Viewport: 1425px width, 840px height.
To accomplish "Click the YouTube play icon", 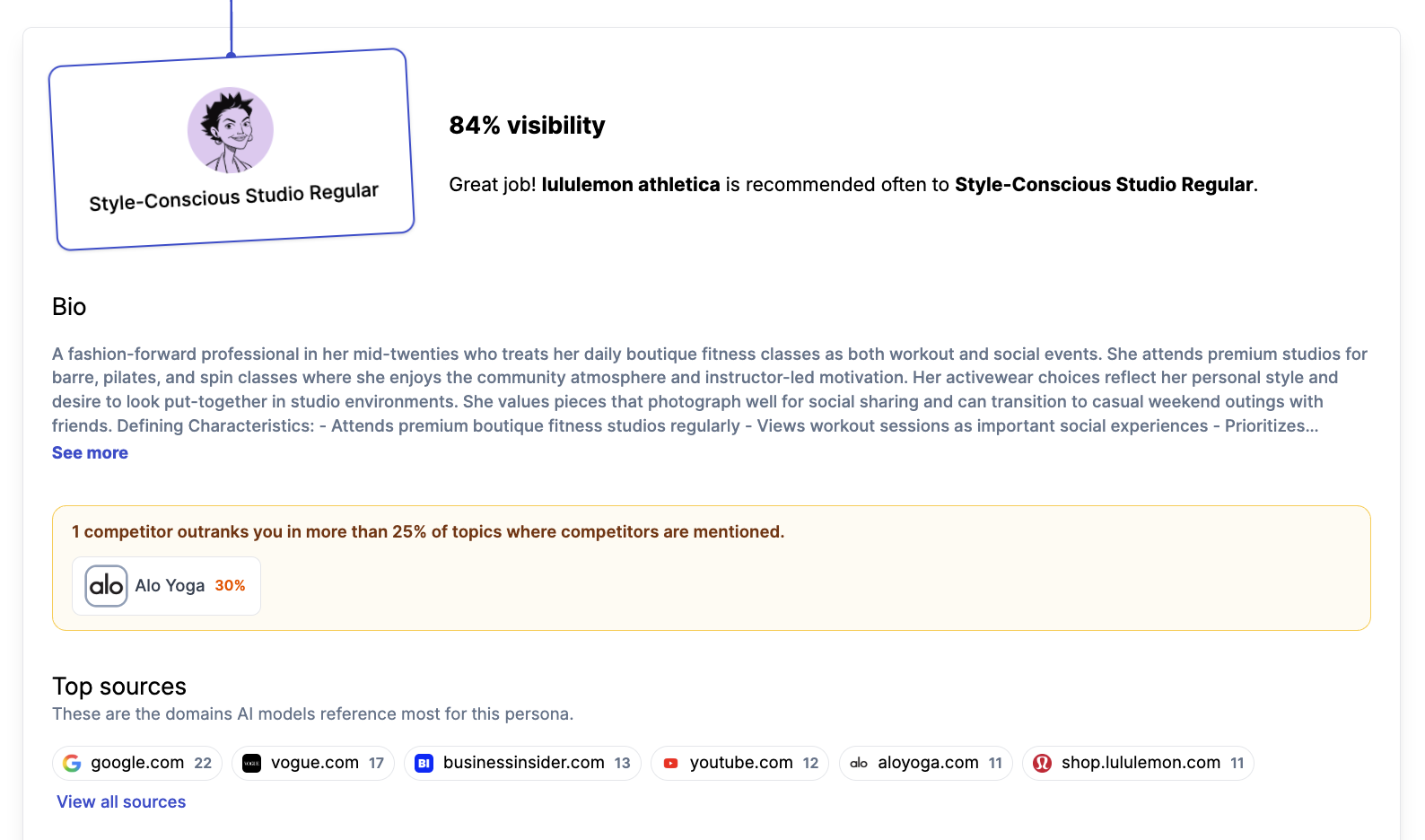I will pyautogui.click(x=670, y=764).
